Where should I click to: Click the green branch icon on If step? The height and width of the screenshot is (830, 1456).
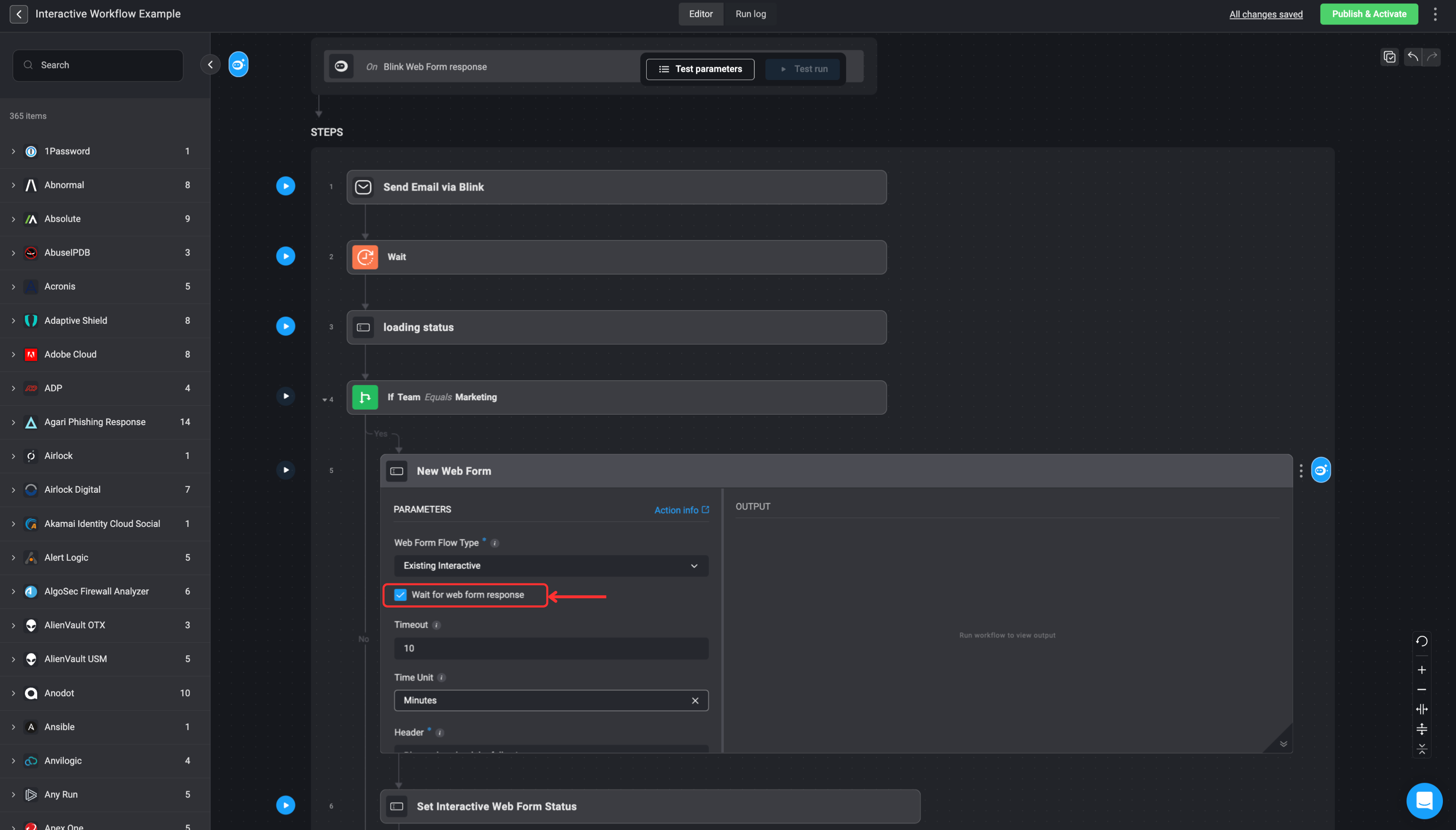[x=365, y=397]
